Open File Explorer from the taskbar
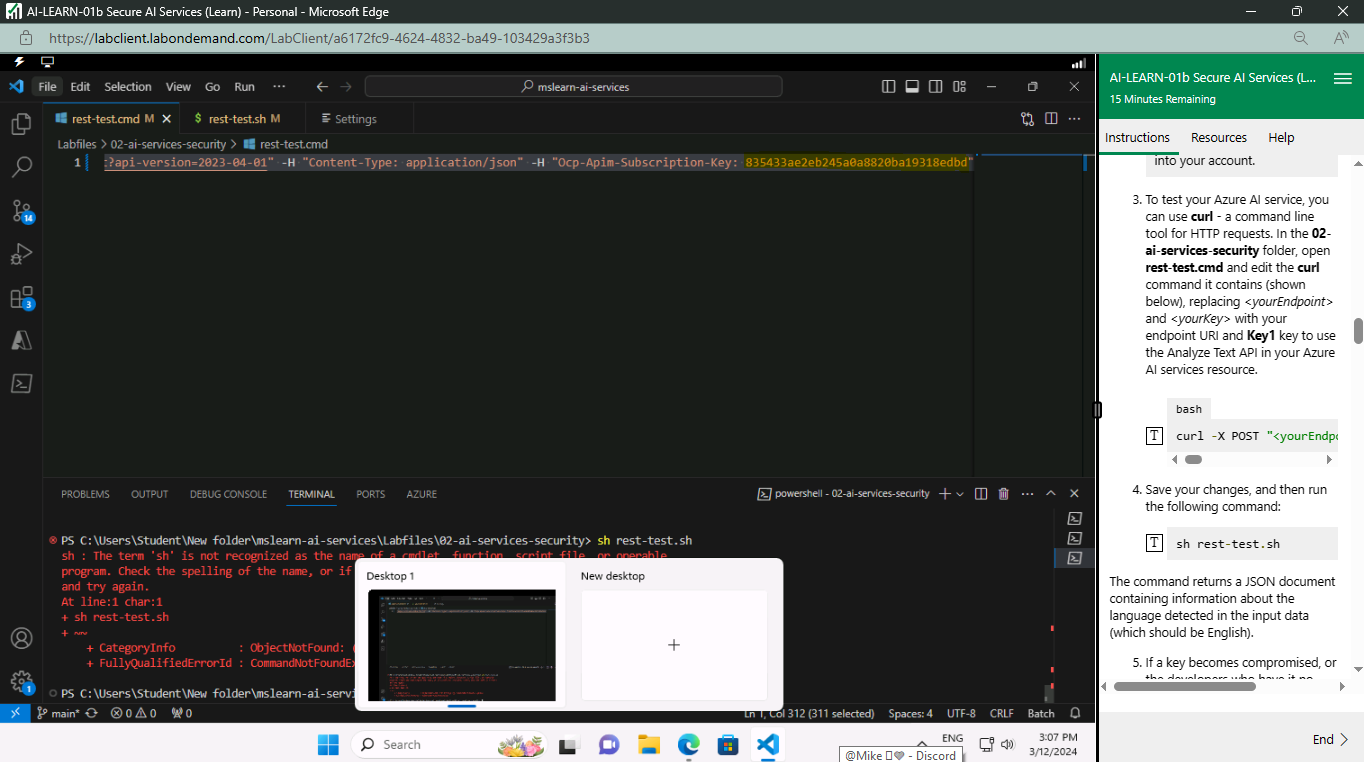This screenshot has height=762, width=1364. coord(649,744)
